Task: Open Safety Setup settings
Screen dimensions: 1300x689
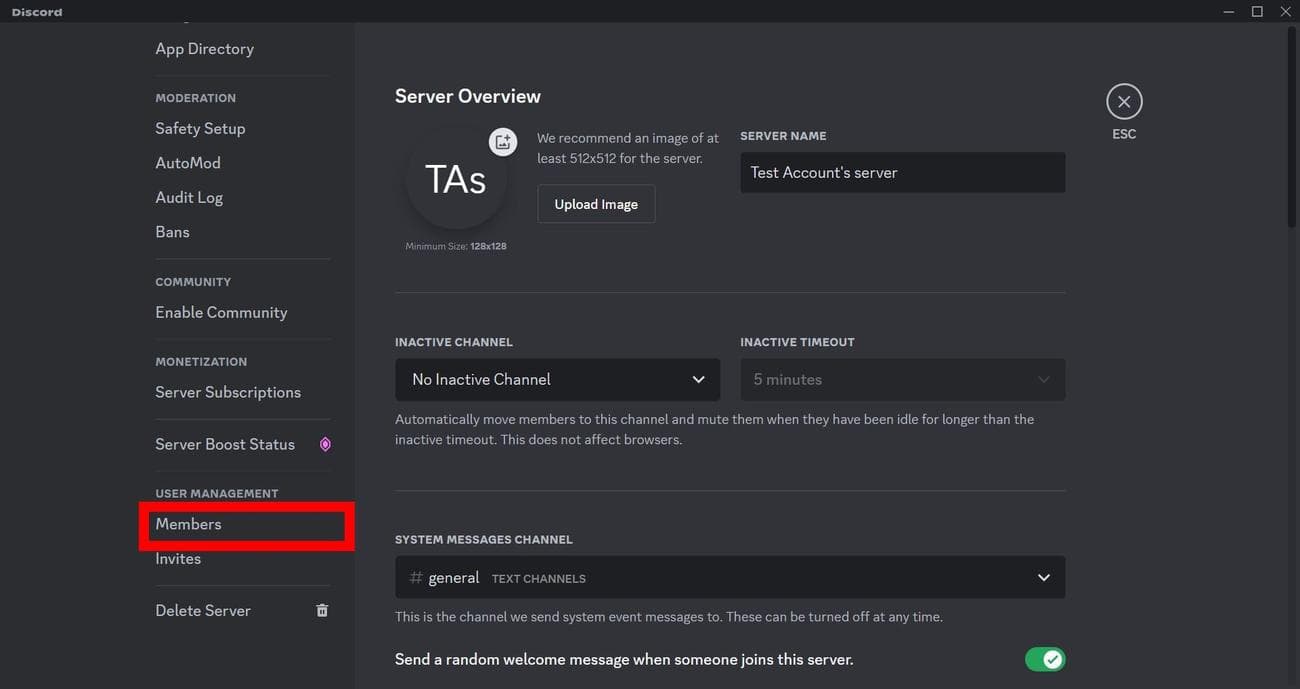Action: pyautogui.click(x=200, y=129)
